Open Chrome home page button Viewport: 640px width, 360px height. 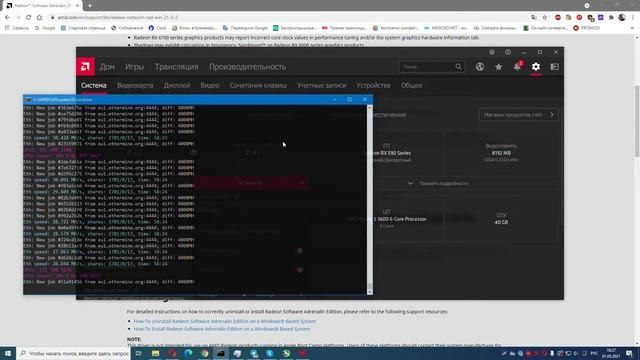[x=39, y=18]
